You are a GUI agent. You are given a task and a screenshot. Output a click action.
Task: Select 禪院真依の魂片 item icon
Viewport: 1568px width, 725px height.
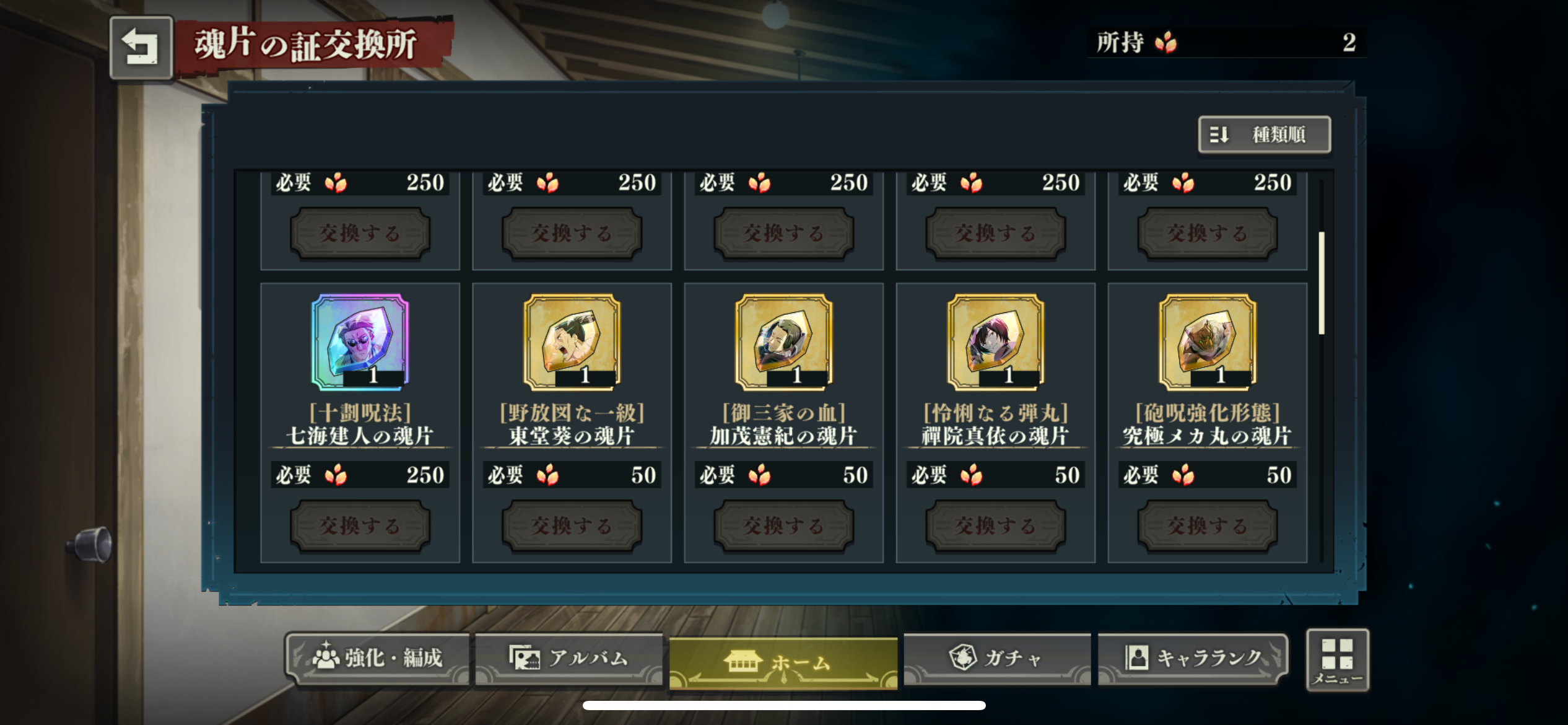pyautogui.click(x=995, y=342)
